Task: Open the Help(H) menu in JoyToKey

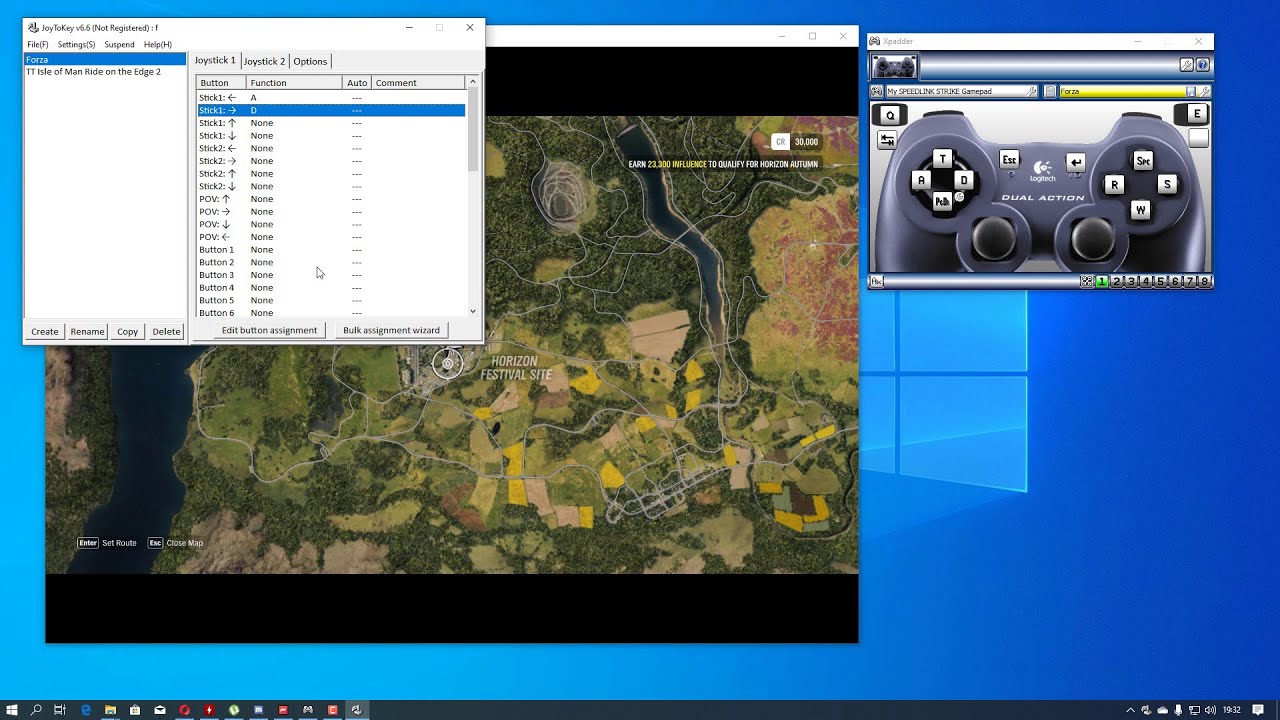Action: [158, 44]
